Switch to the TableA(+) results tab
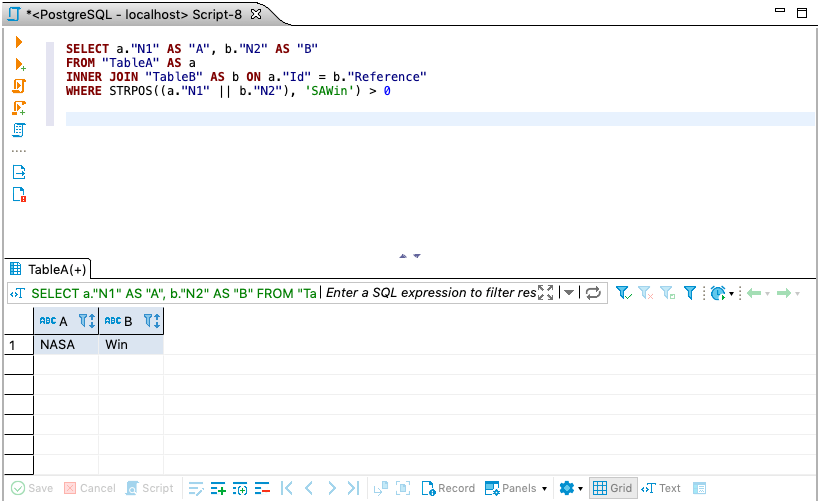This screenshot has width=818, height=501. click(x=48, y=269)
